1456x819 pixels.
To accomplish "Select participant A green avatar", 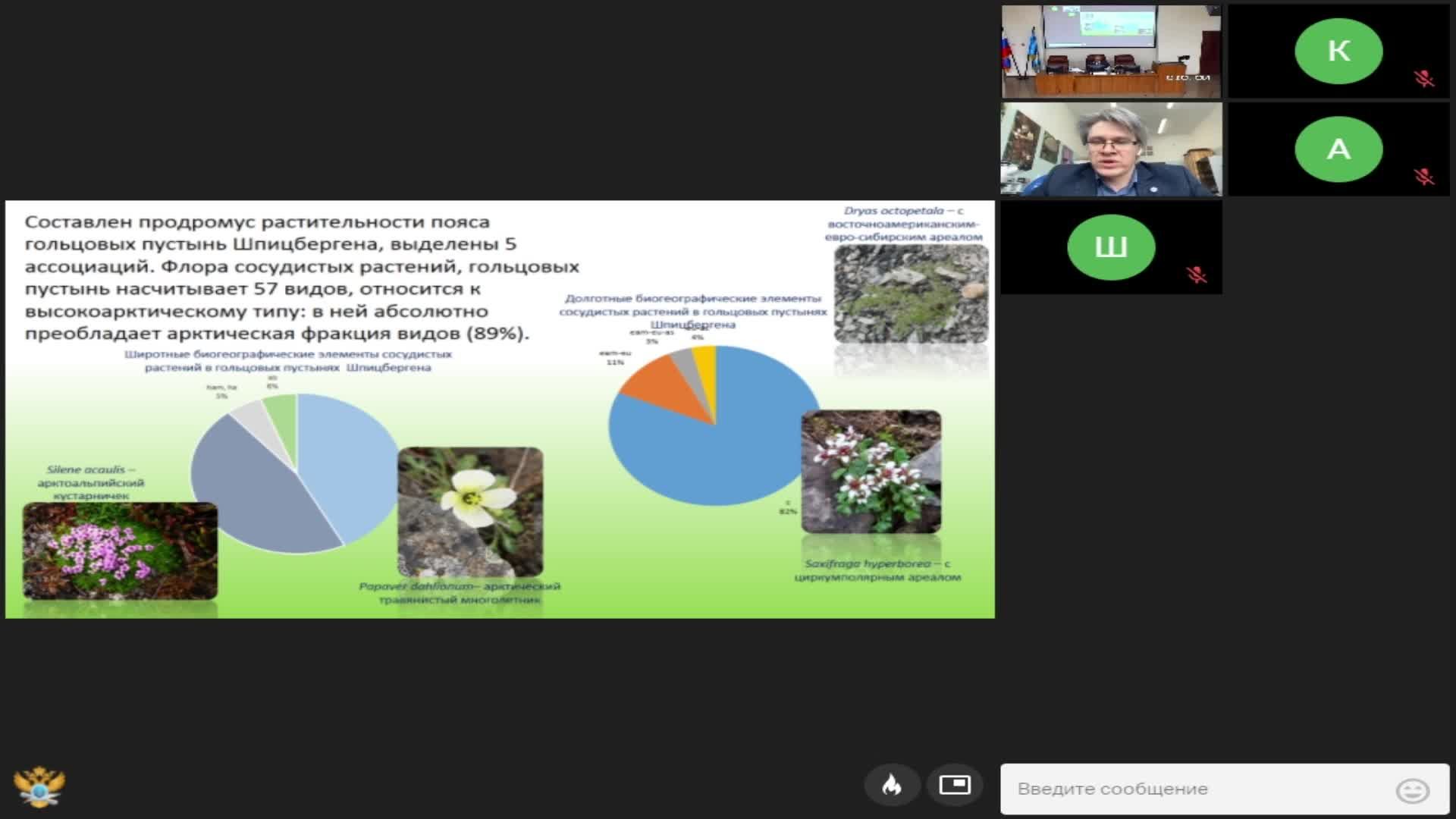I will coord(1338,149).
